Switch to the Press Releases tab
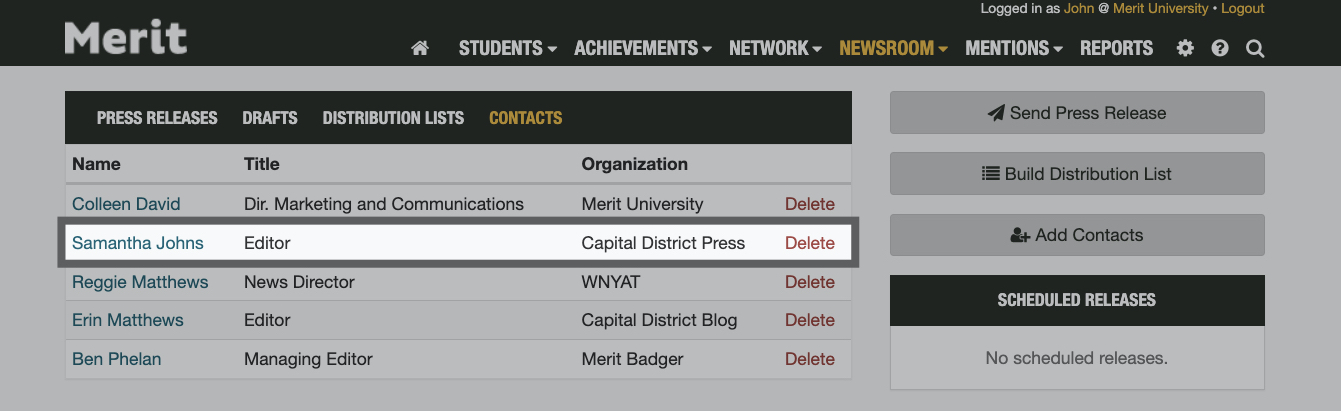Screen dimensions: 1341x411 tap(157, 118)
